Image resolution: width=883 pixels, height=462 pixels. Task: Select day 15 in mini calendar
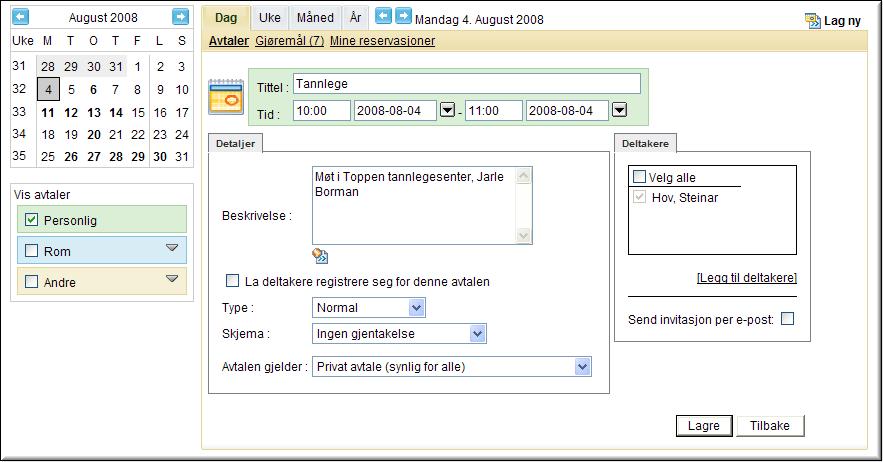point(138,113)
